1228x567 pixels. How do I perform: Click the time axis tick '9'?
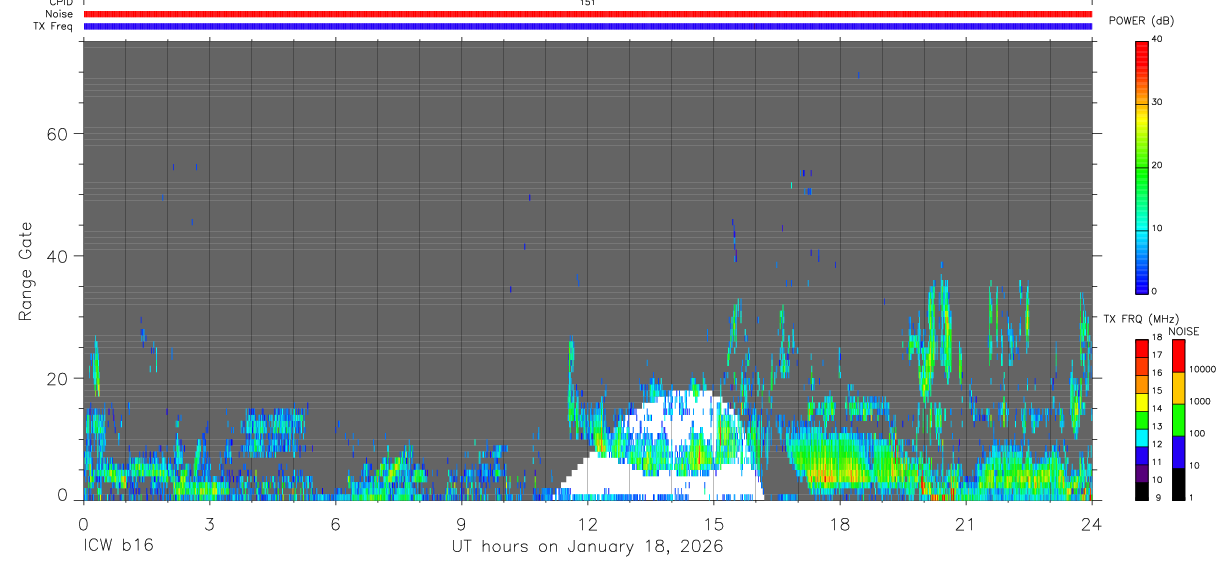pos(462,523)
